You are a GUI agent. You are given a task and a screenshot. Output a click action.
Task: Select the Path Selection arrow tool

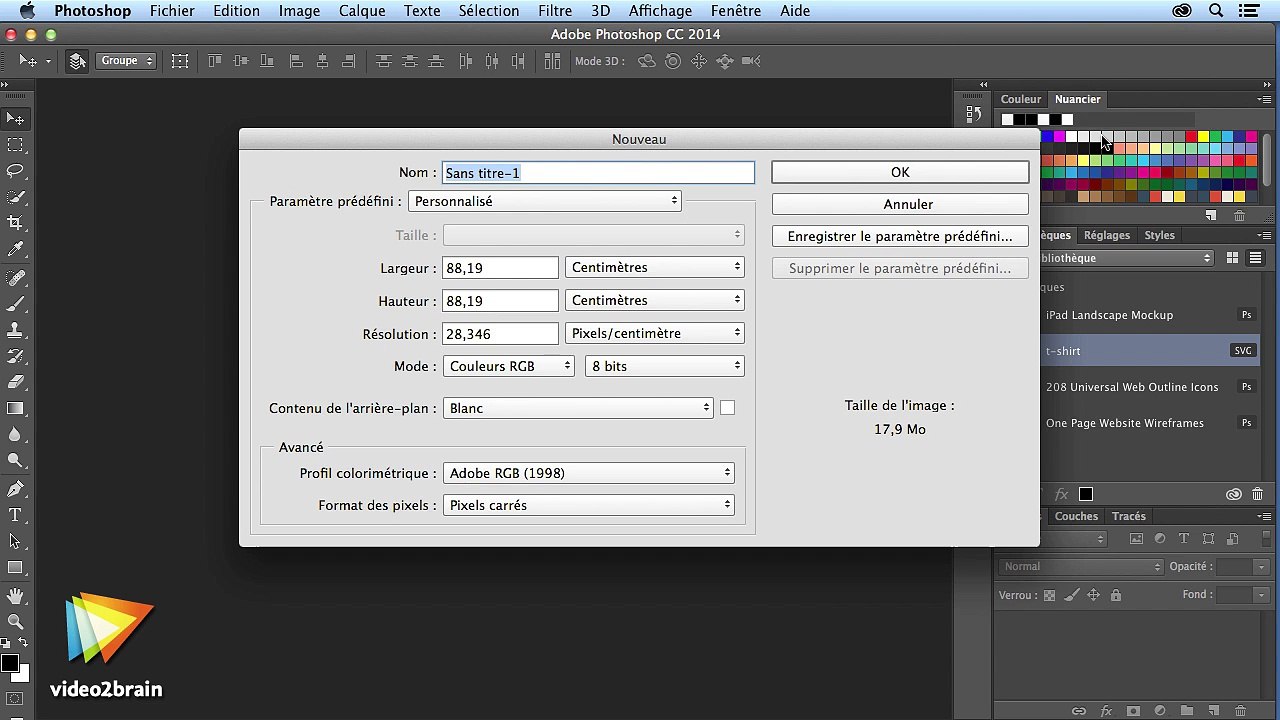click(x=15, y=541)
